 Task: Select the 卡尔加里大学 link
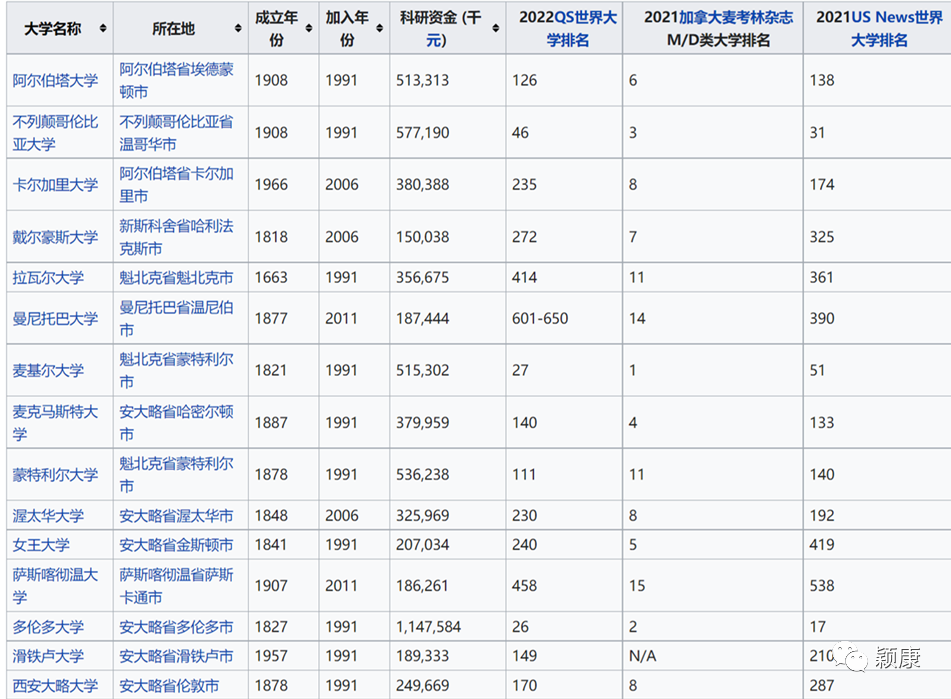coord(55,184)
